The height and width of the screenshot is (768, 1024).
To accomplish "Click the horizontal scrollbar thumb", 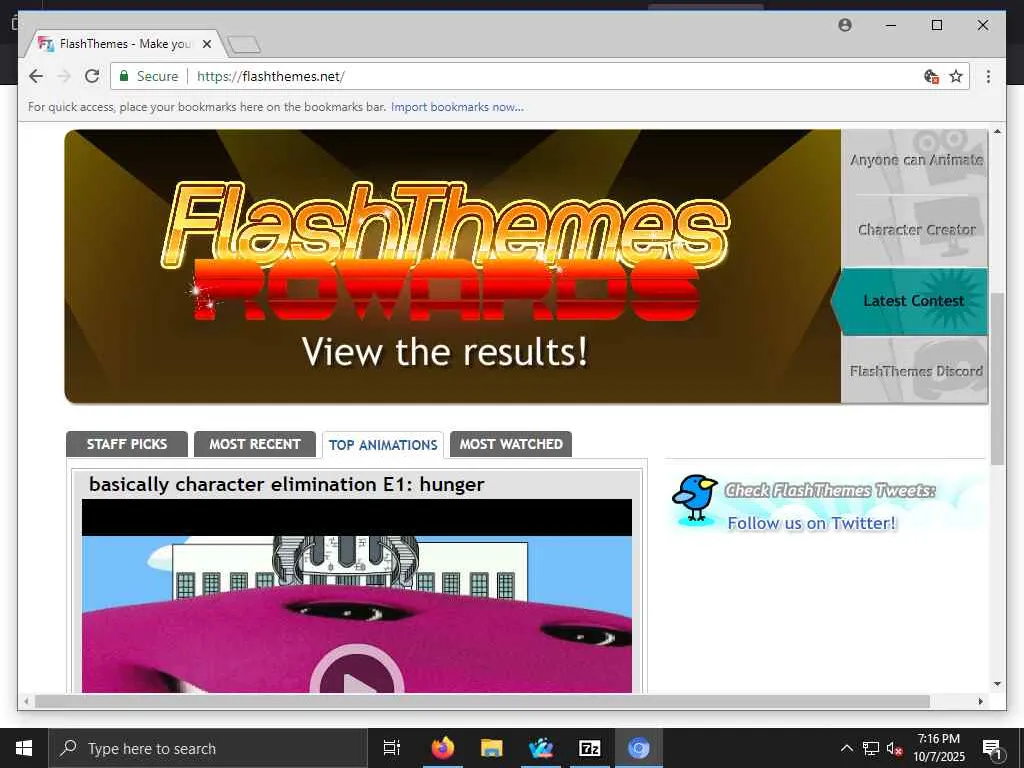I will click(x=482, y=701).
